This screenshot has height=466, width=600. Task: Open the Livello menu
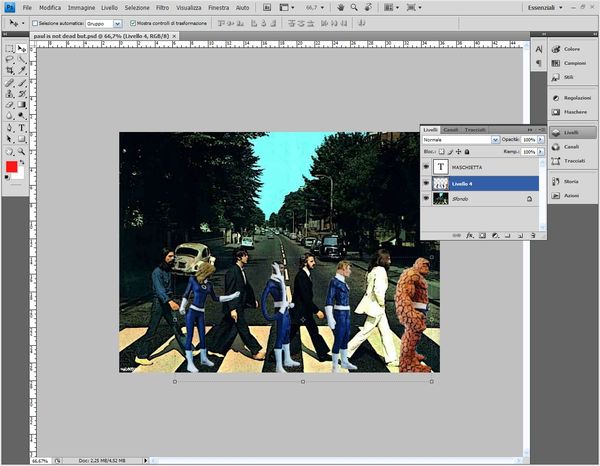[x=109, y=8]
